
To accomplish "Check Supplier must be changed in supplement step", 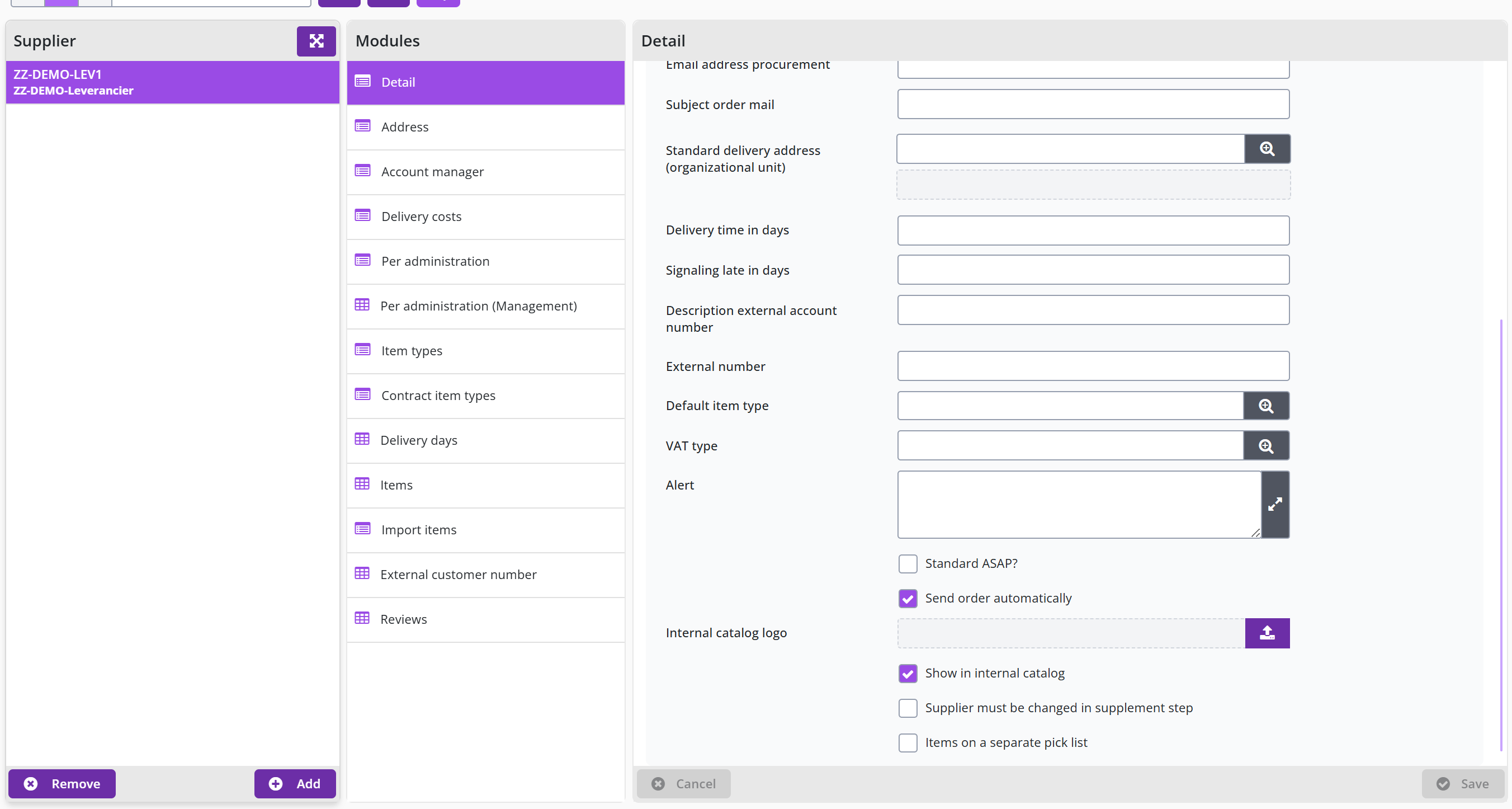I will [908, 708].
